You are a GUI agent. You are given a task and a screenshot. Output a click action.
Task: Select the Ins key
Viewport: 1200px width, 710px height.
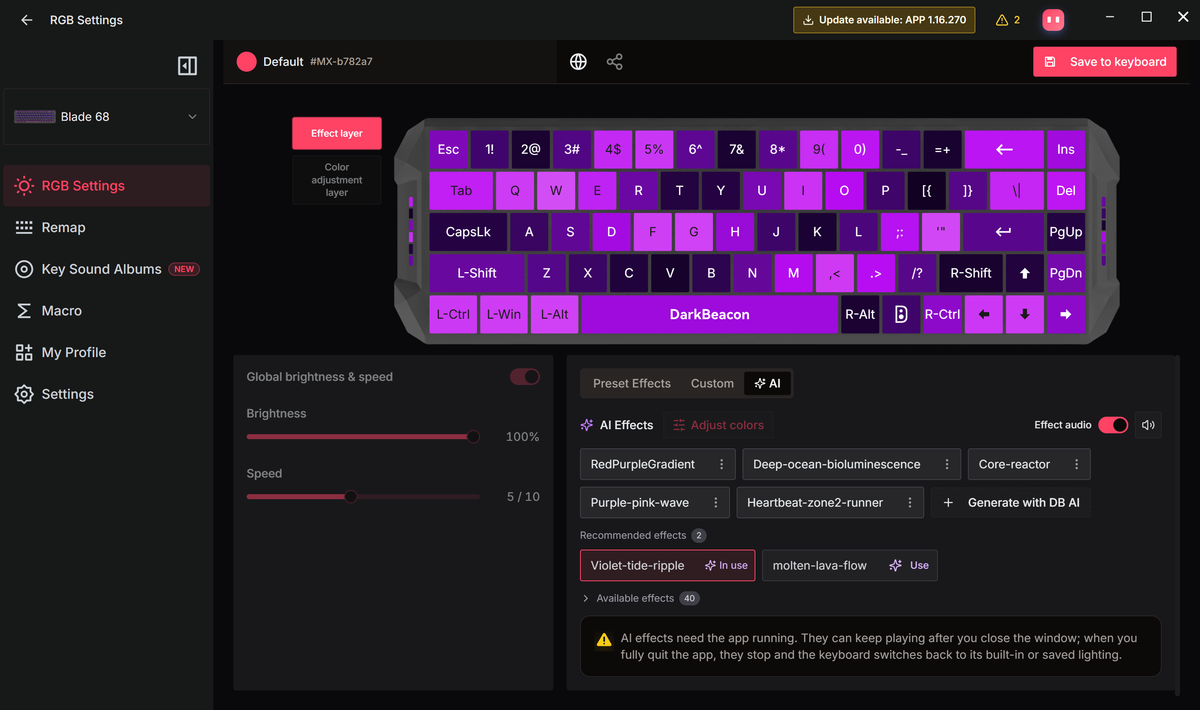[1066, 149]
